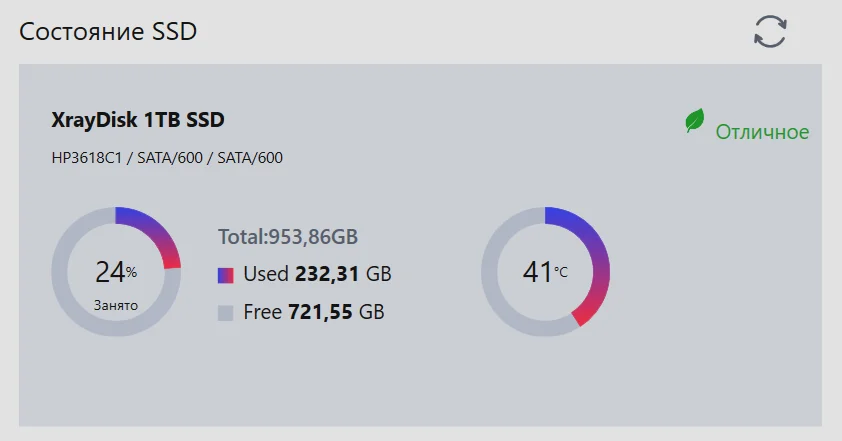Click the "Отличное" status label
Screen dimensions: 842x441
pos(762,132)
